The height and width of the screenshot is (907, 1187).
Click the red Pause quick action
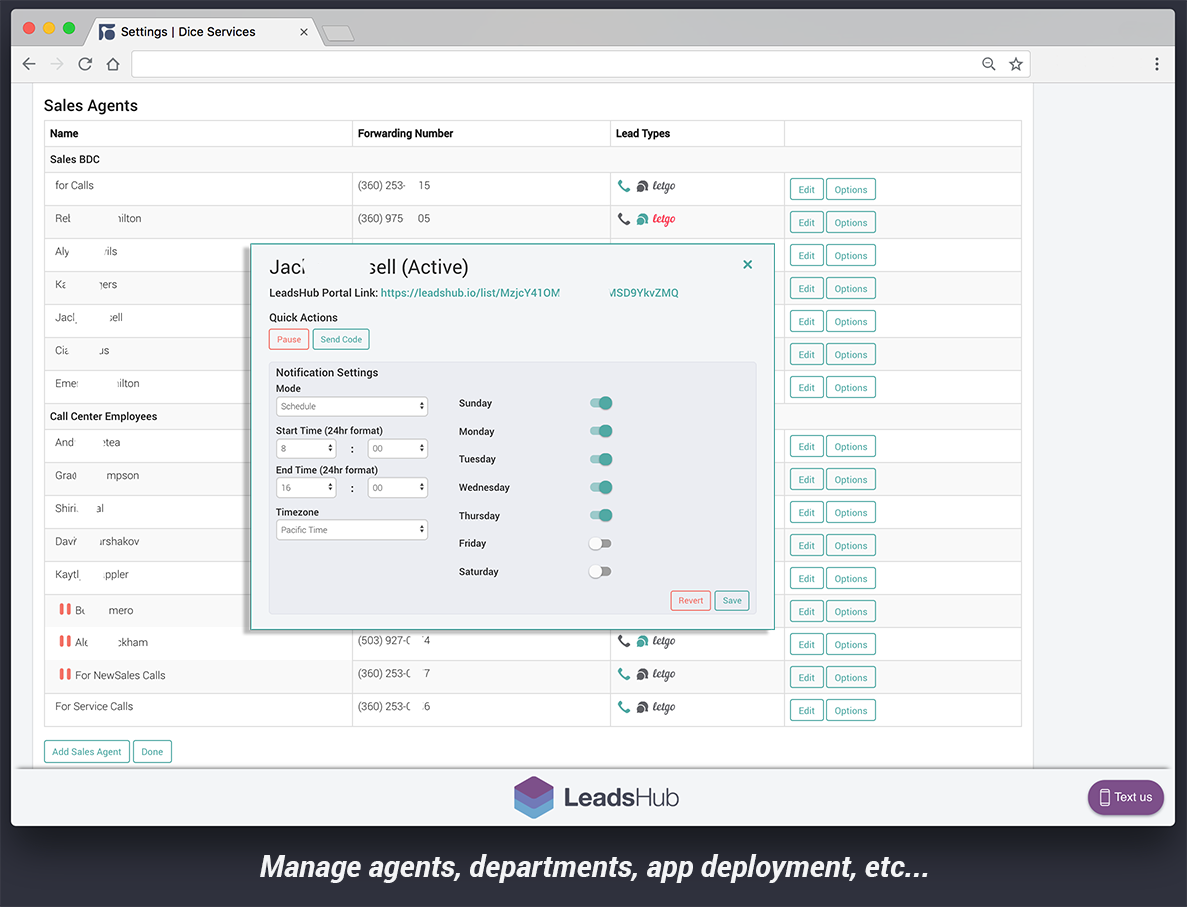click(289, 339)
